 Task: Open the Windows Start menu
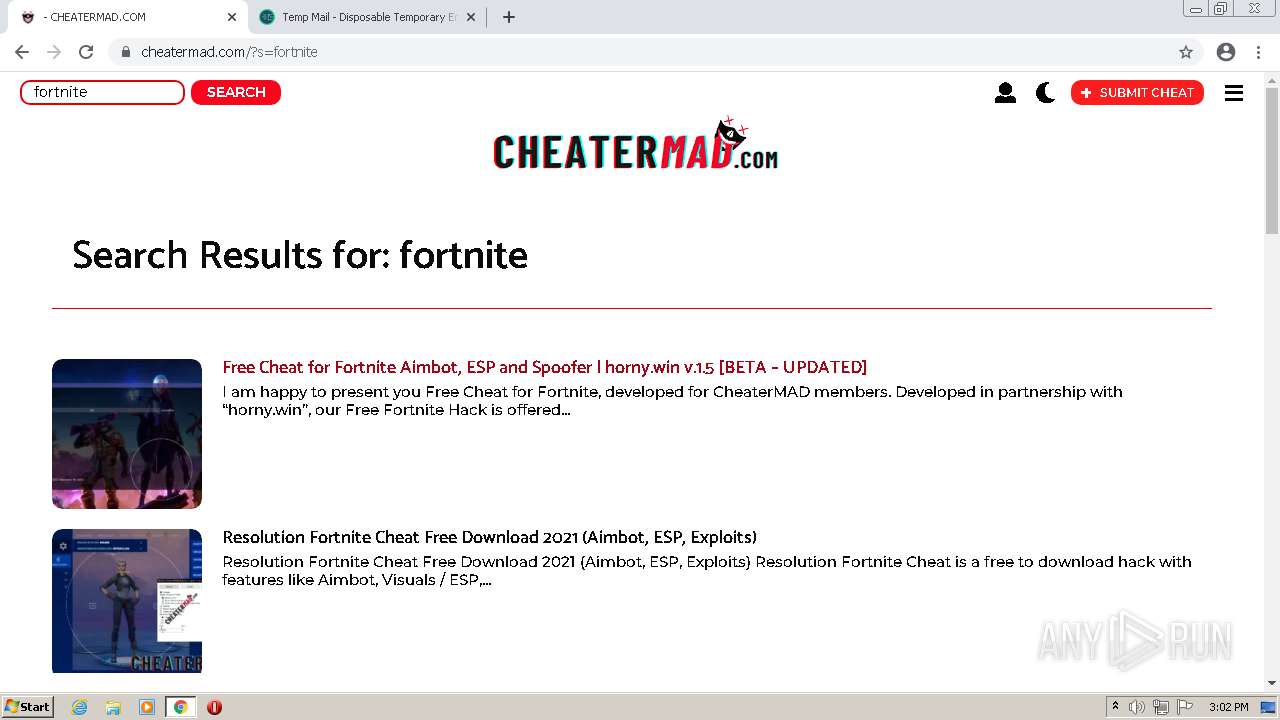(27, 706)
